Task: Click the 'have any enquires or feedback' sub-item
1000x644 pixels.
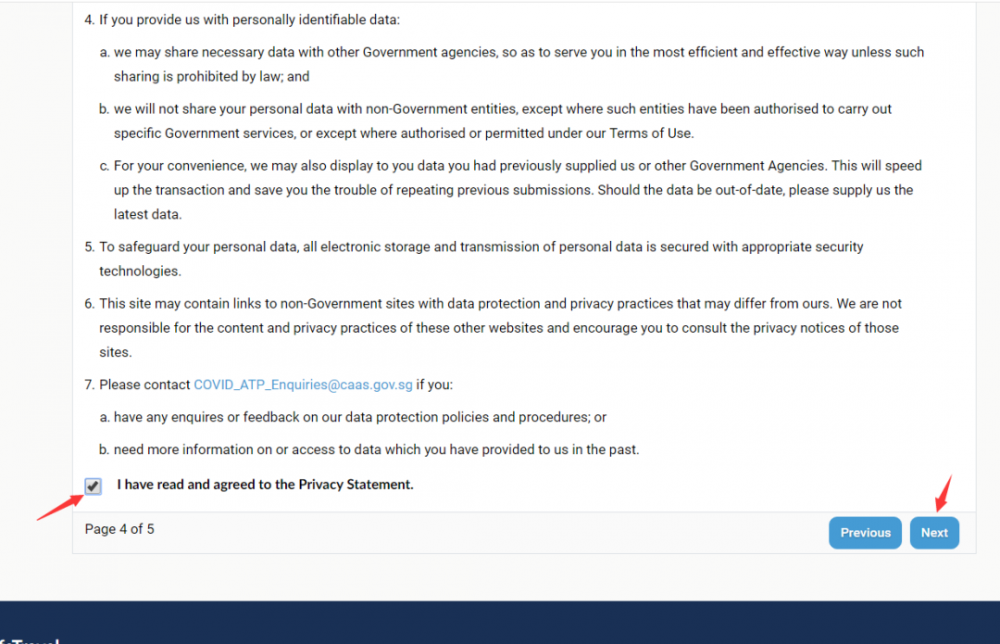Action: click(x=360, y=417)
